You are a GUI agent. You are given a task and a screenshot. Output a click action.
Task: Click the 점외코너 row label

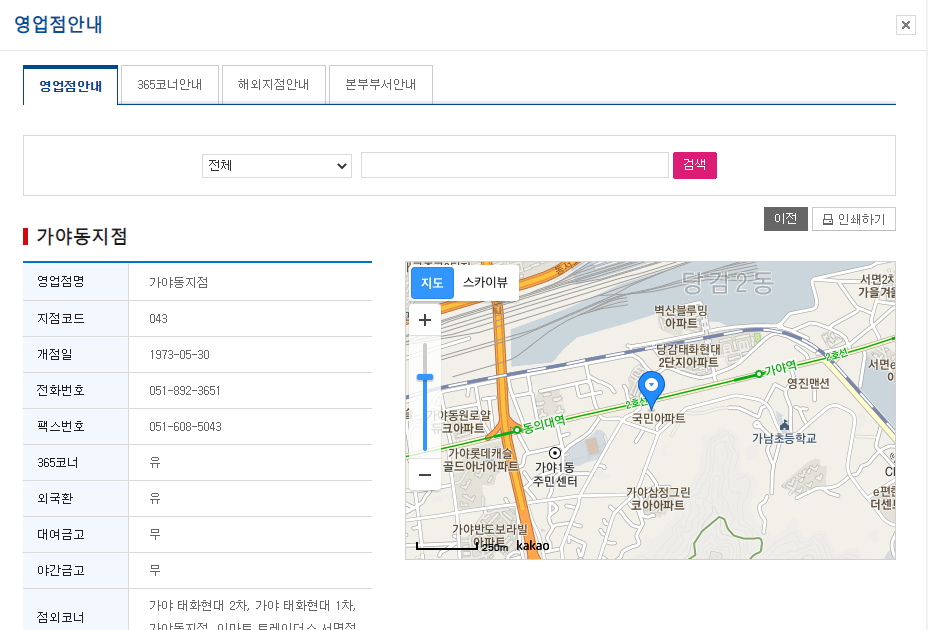click(x=60, y=618)
